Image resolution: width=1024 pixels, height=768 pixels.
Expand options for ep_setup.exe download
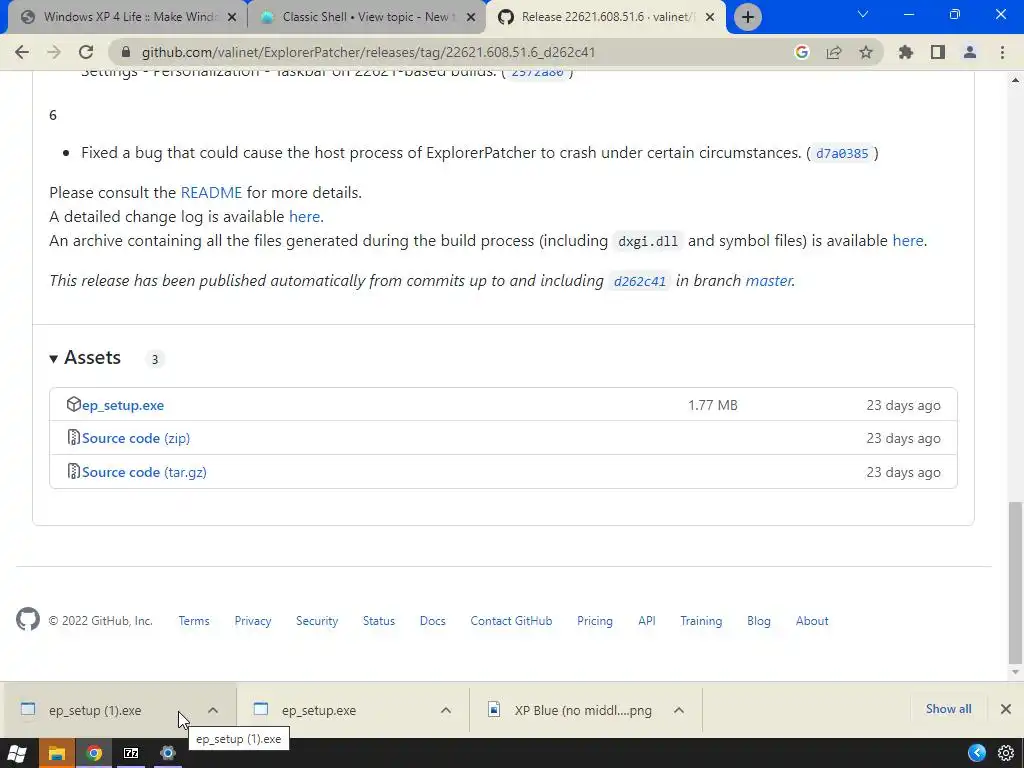(445, 710)
